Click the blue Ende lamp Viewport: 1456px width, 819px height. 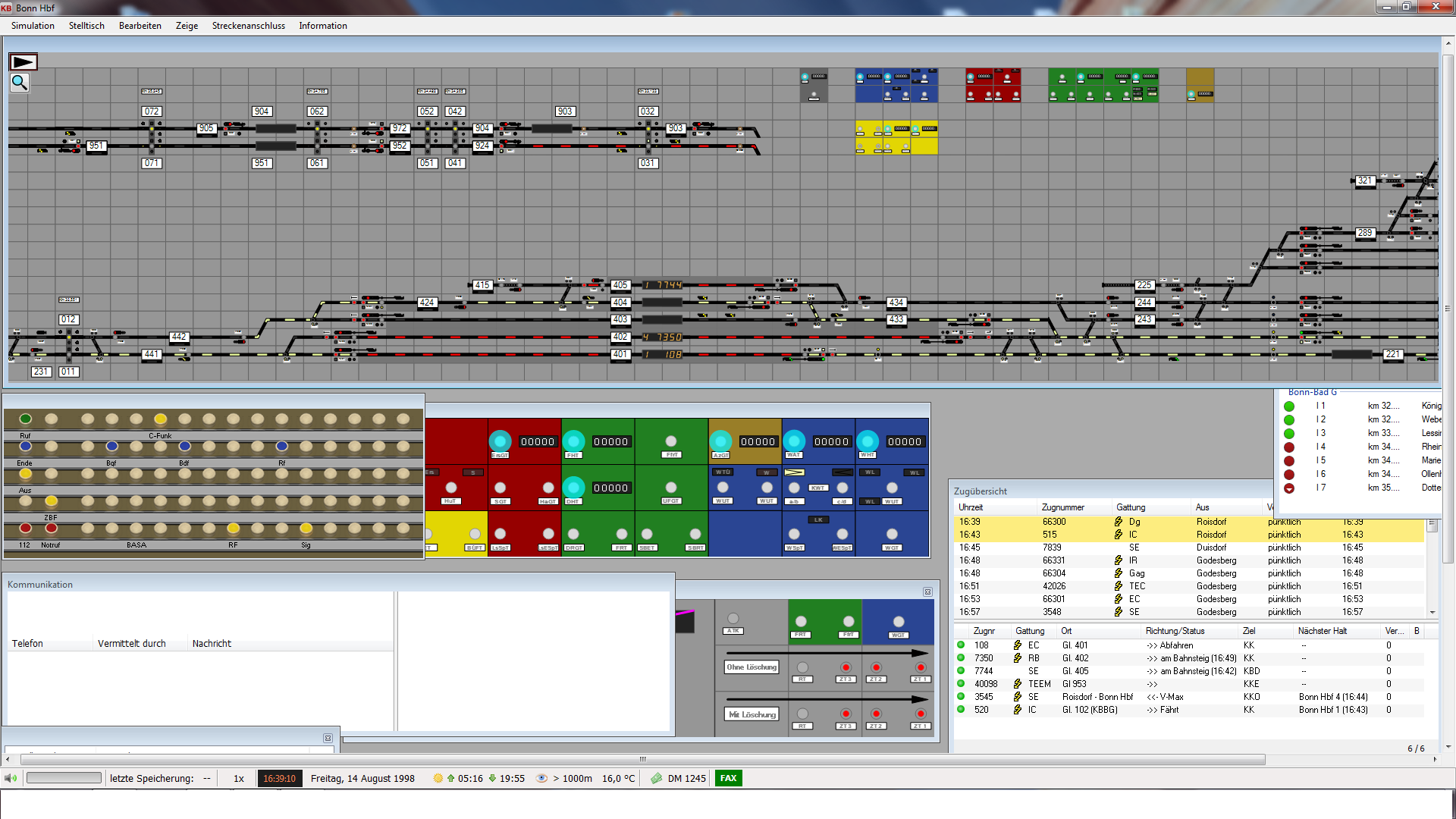26,446
